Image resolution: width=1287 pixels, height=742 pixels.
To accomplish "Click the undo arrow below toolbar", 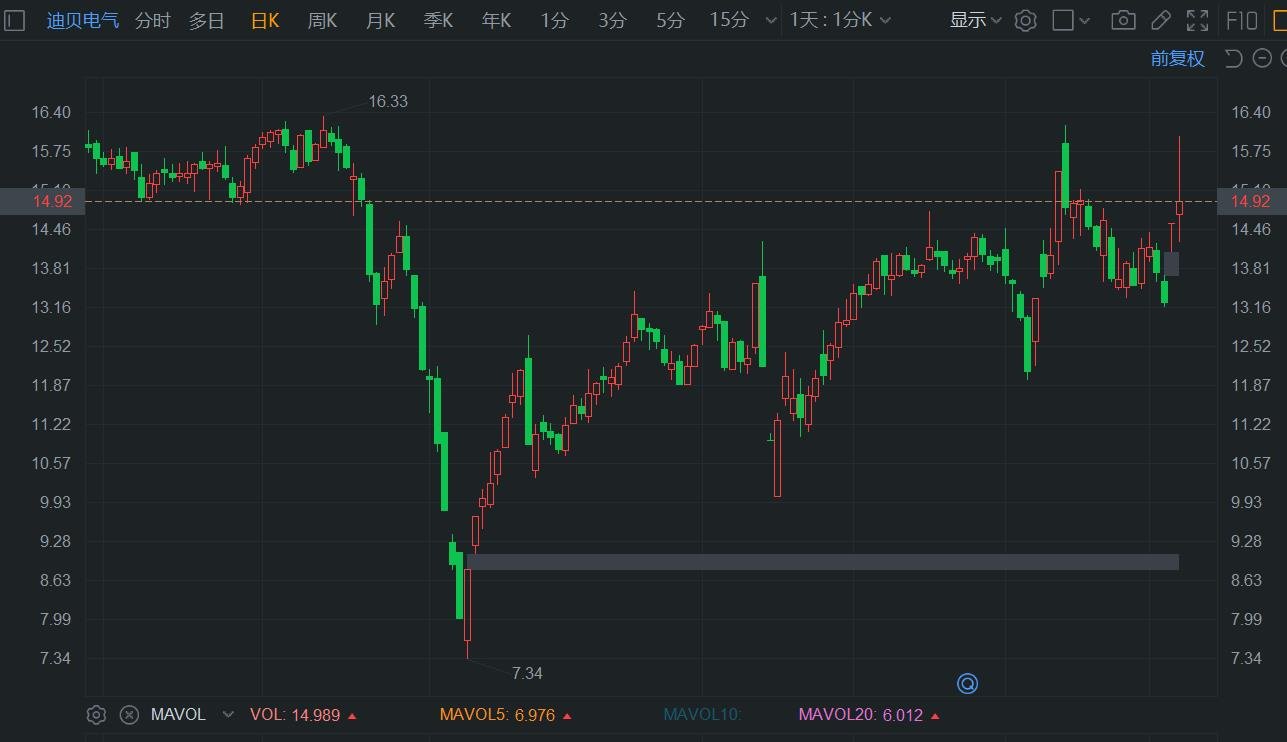I will pyautogui.click(x=1234, y=58).
